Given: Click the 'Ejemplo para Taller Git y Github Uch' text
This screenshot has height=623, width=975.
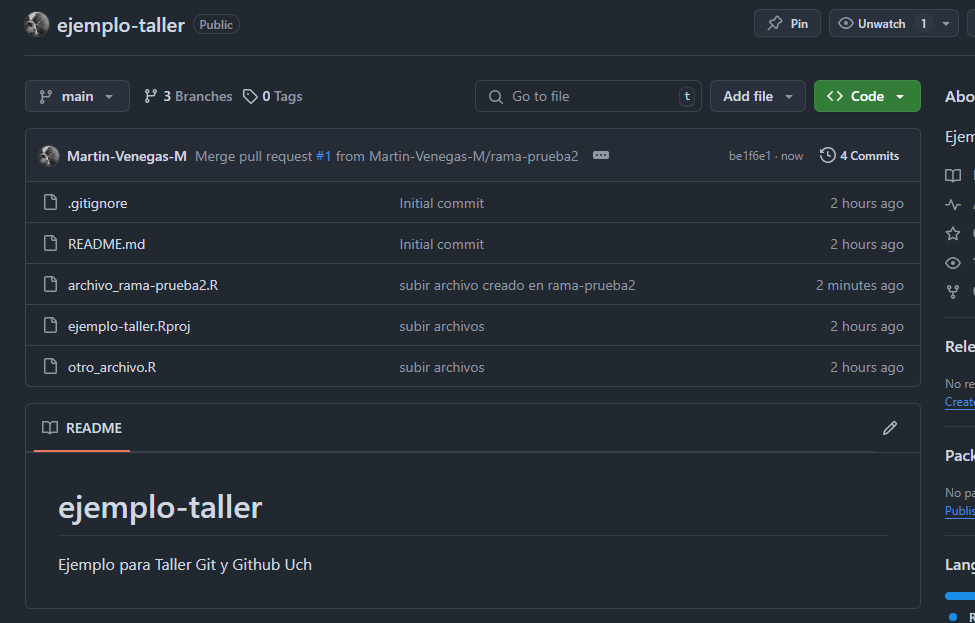Looking at the screenshot, I should point(185,565).
